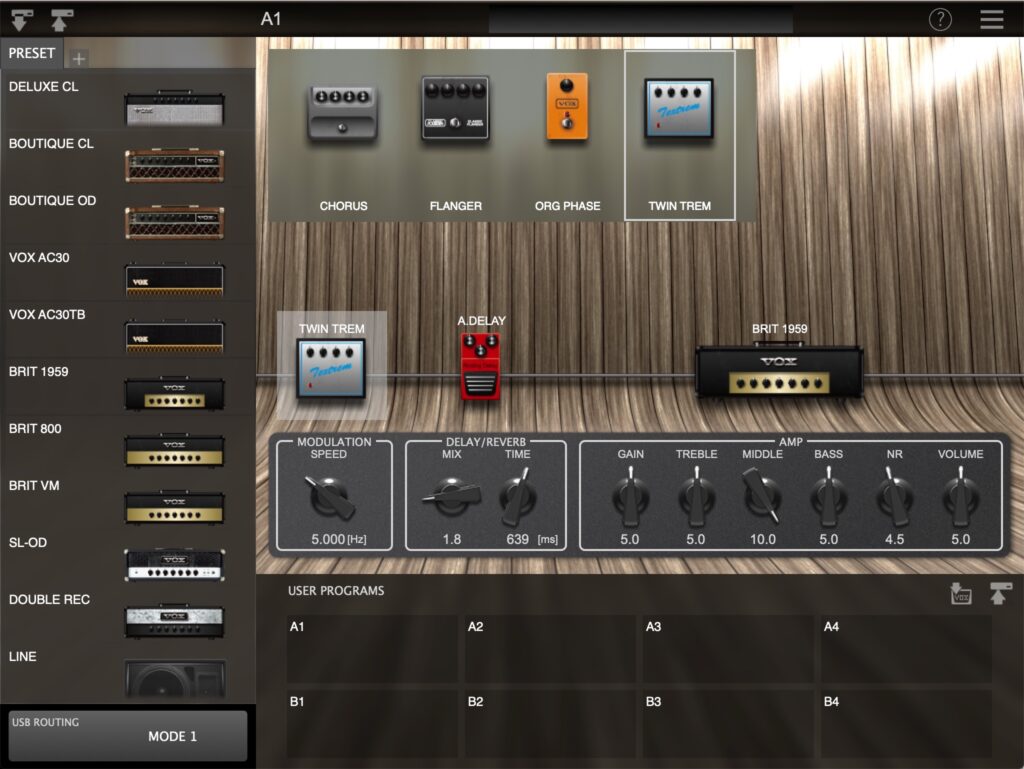This screenshot has height=769, width=1024.
Task: Choose the BRIT 1959 amp preset in list
Action: pyautogui.click(x=127, y=386)
